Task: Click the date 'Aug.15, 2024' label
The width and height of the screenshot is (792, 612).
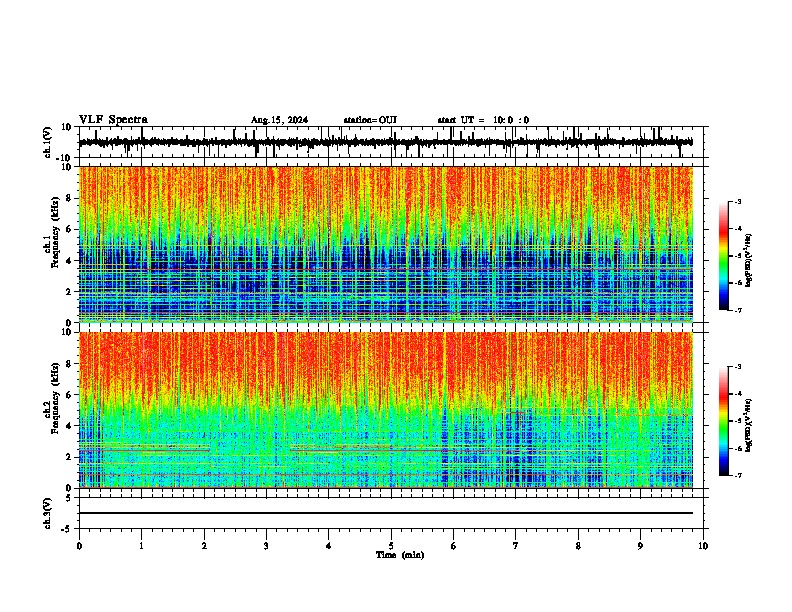Action: pyautogui.click(x=279, y=120)
